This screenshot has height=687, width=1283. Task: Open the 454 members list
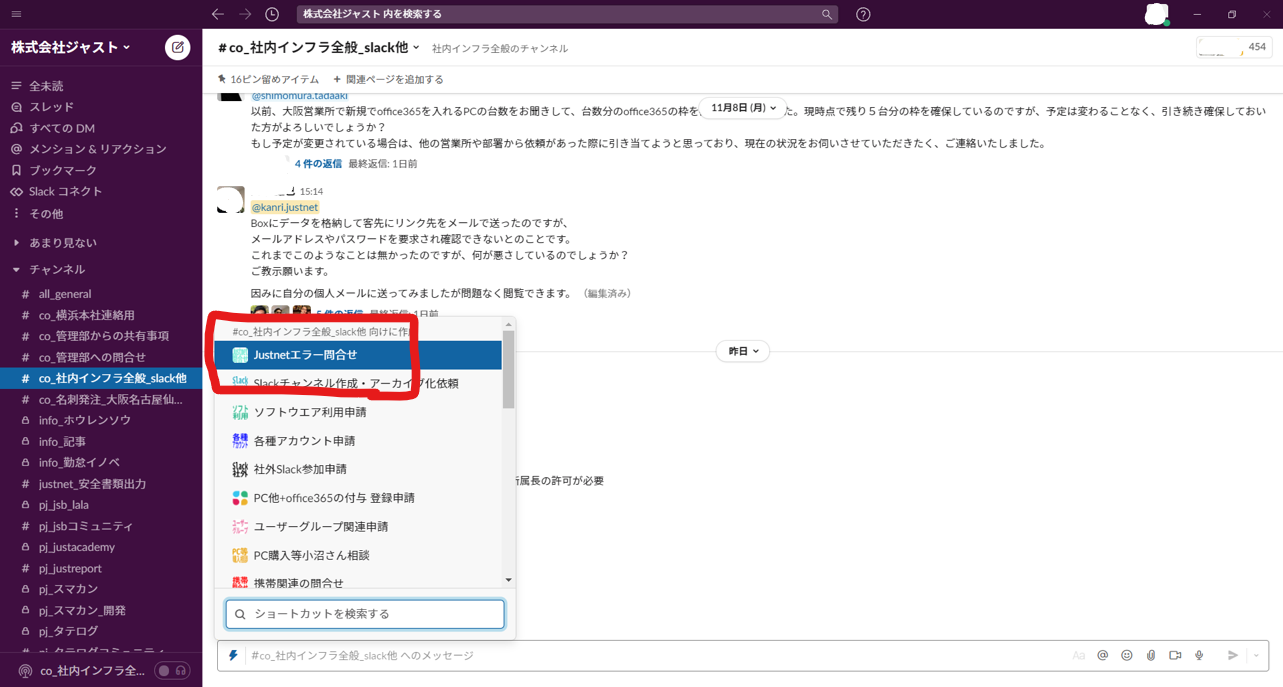tap(1234, 47)
